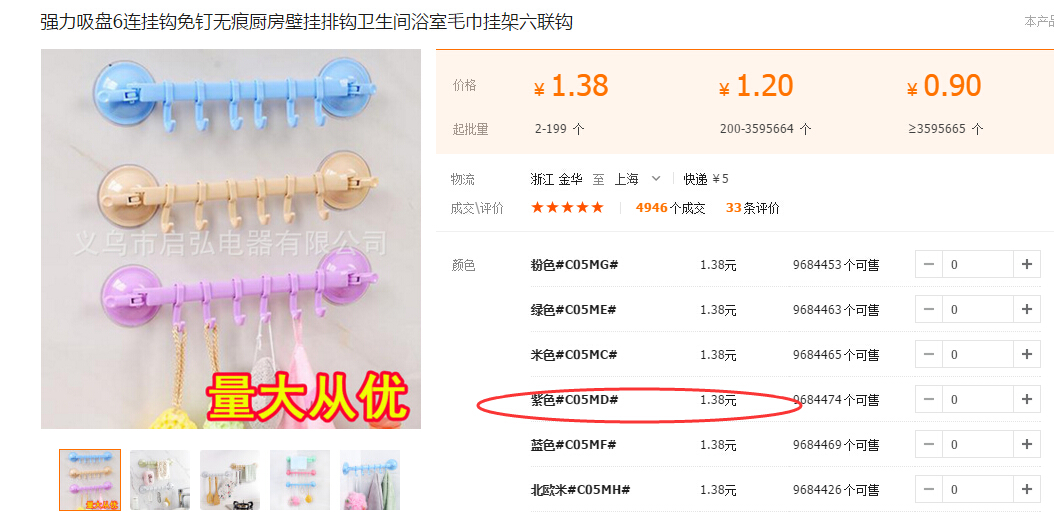Click plus icon in 蓝色#C05MF# row
The image size is (1054, 517).
point(1026,444)
